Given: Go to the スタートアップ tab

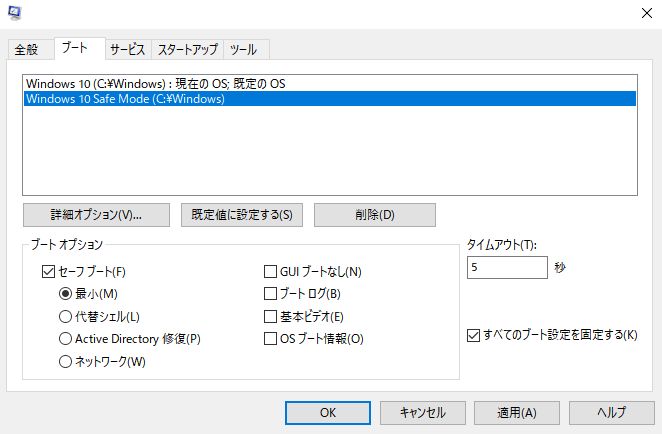Looking at the screenshot, I should (x=188, y=50).
